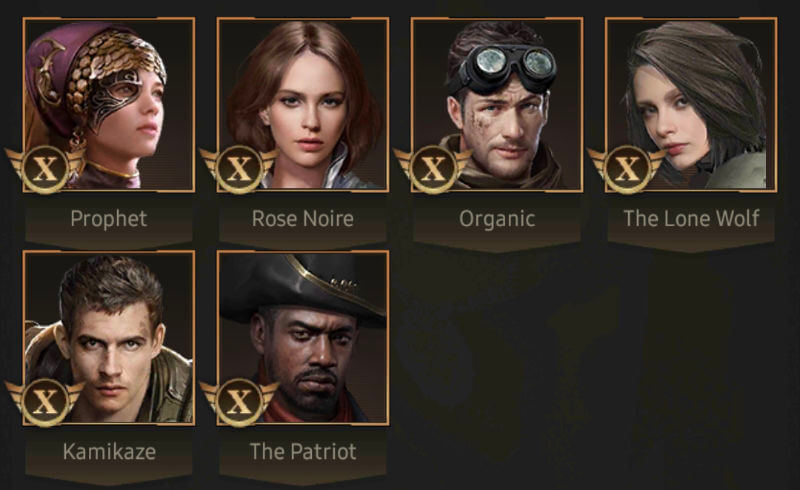This screenshot has height=490, width=800.
Task: Pick The Patriot hero portrait
Action: point(303,338)
